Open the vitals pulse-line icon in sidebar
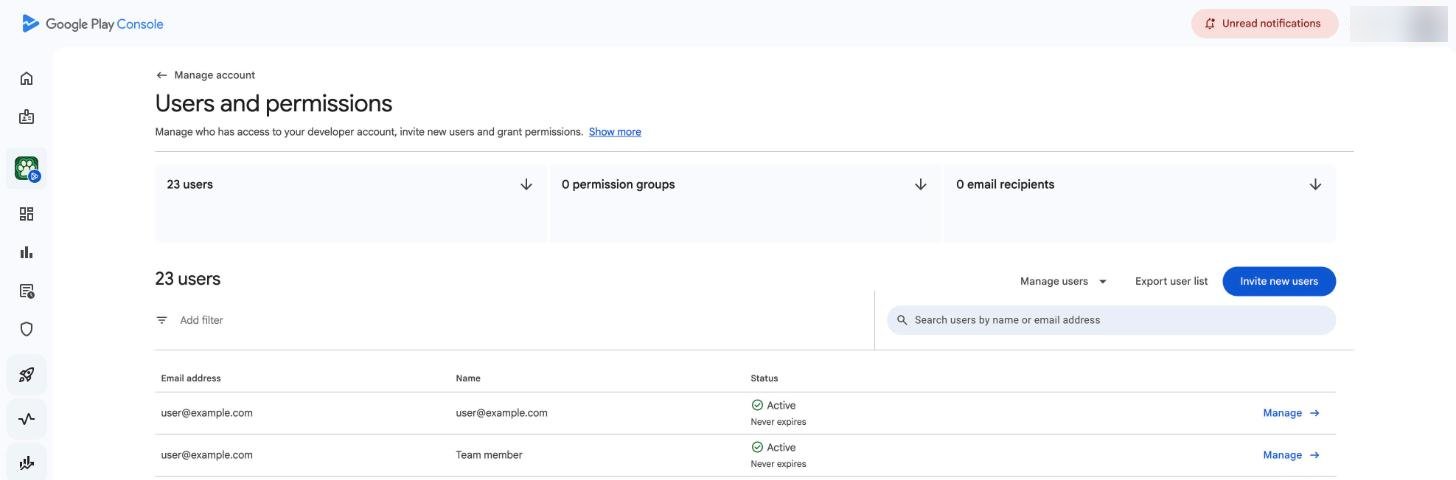Viewport: 1456px width, 480px height. click(x=27, y=419)
